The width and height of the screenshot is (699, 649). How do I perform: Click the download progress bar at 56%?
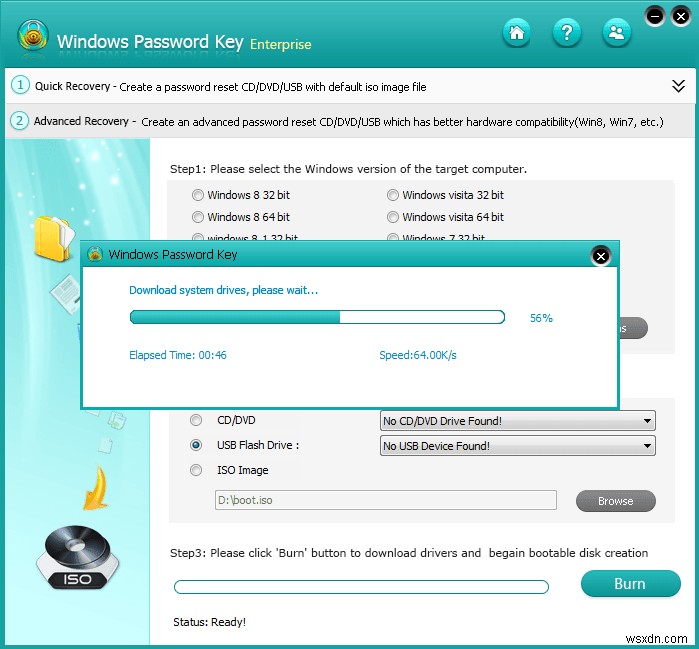[317, 317]
